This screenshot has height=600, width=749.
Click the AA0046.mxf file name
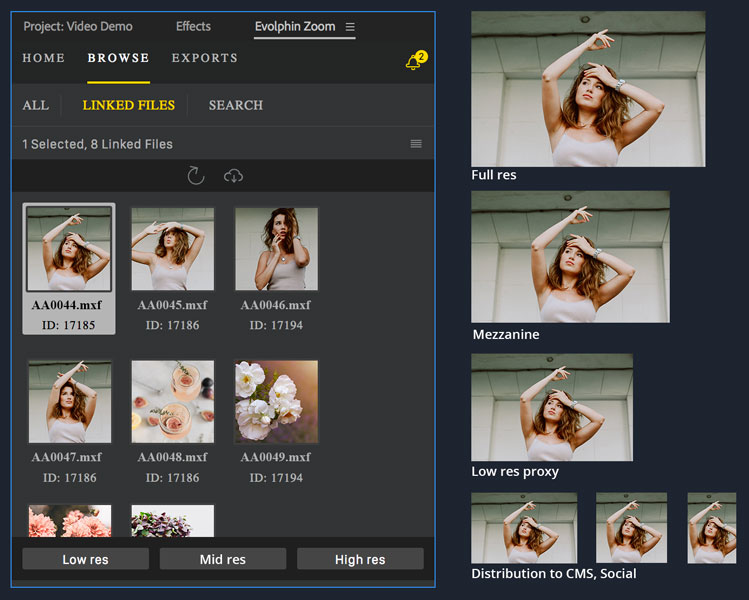(x=276, y=305)
